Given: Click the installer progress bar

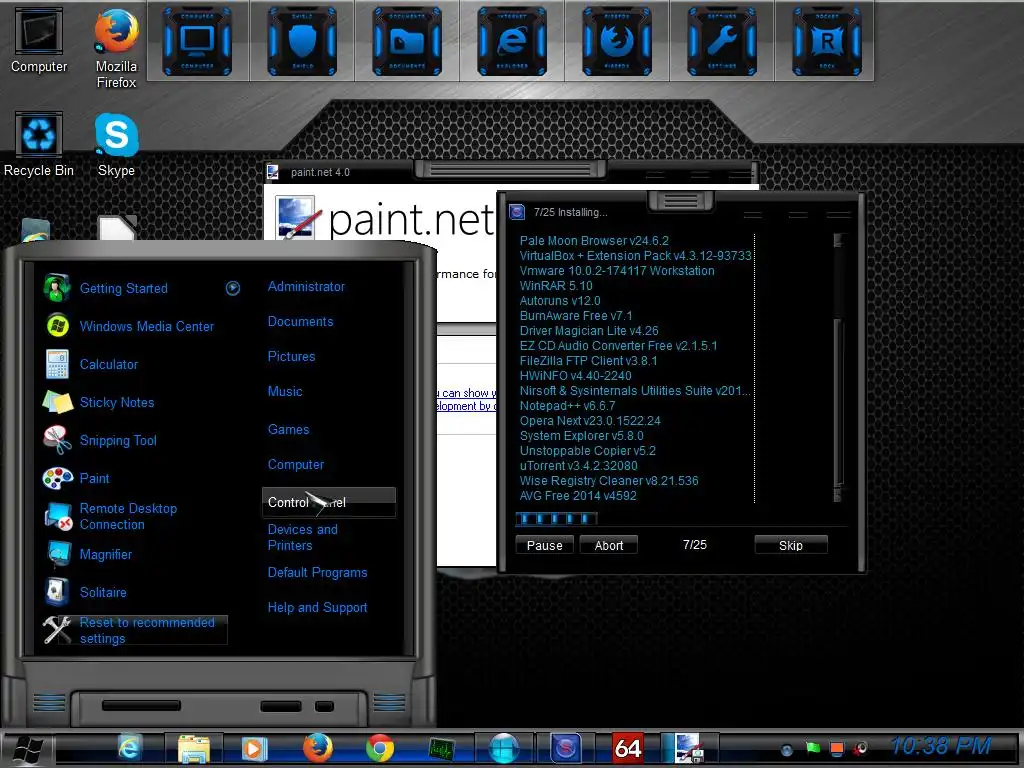Looking at the screenshot, I should point(556,519).
